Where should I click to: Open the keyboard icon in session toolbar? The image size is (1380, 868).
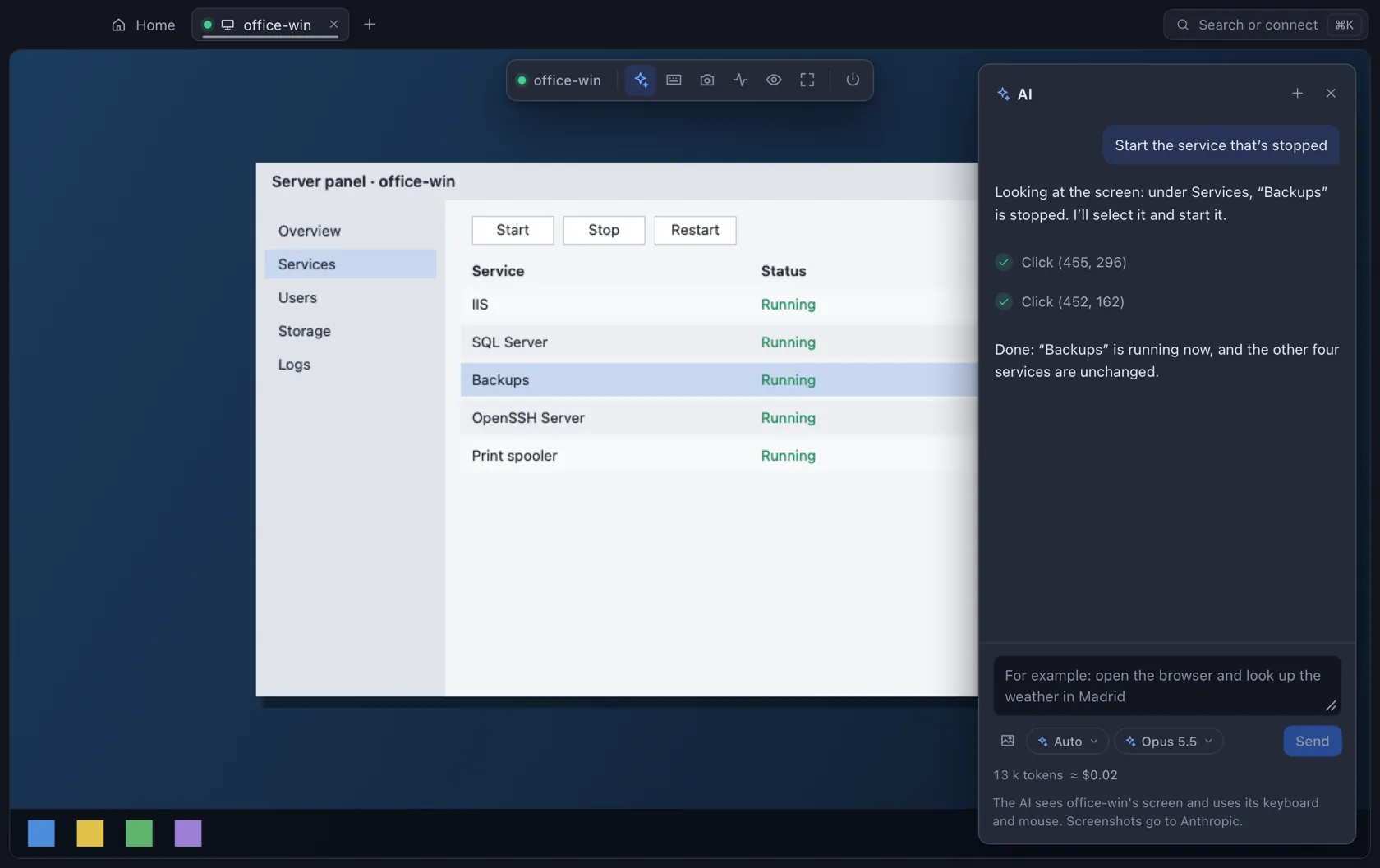pos(674,80)
